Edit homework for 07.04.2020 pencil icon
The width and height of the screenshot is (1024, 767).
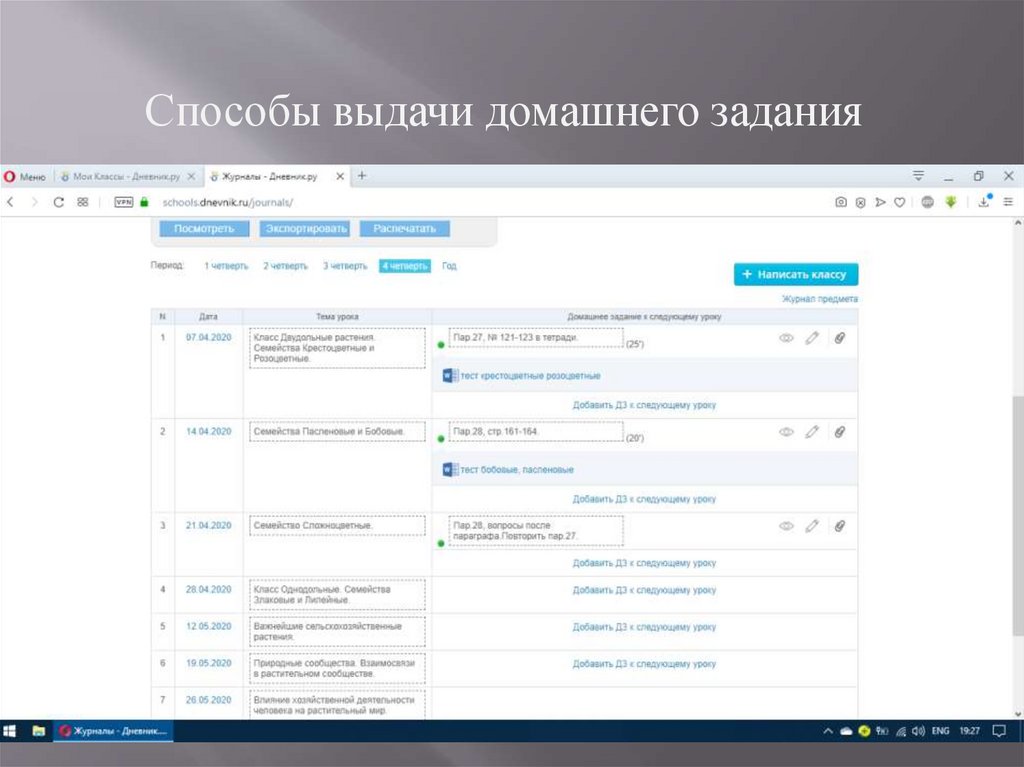pos(812,338)
